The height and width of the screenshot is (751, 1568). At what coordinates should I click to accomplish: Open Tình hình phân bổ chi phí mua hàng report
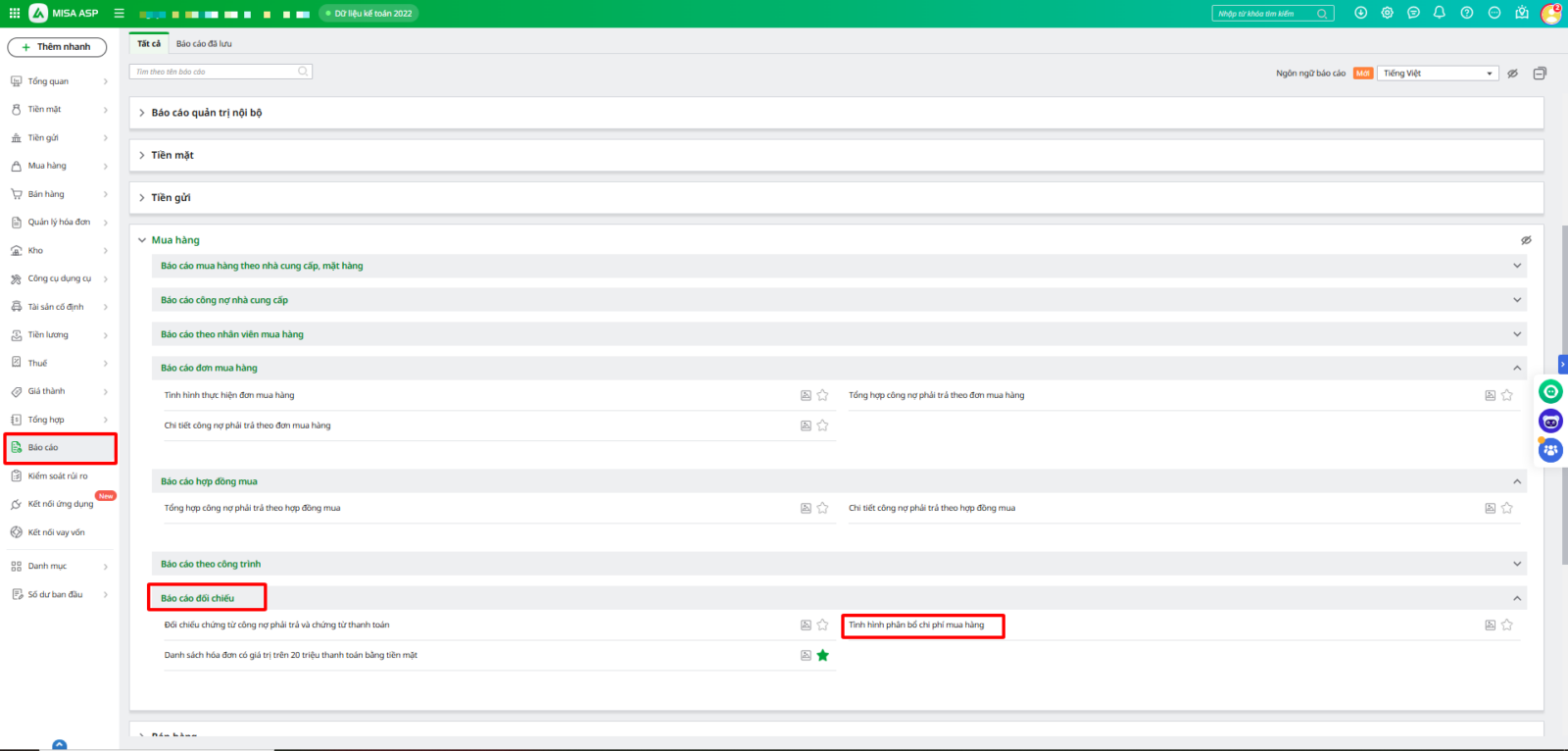[916, 626]
